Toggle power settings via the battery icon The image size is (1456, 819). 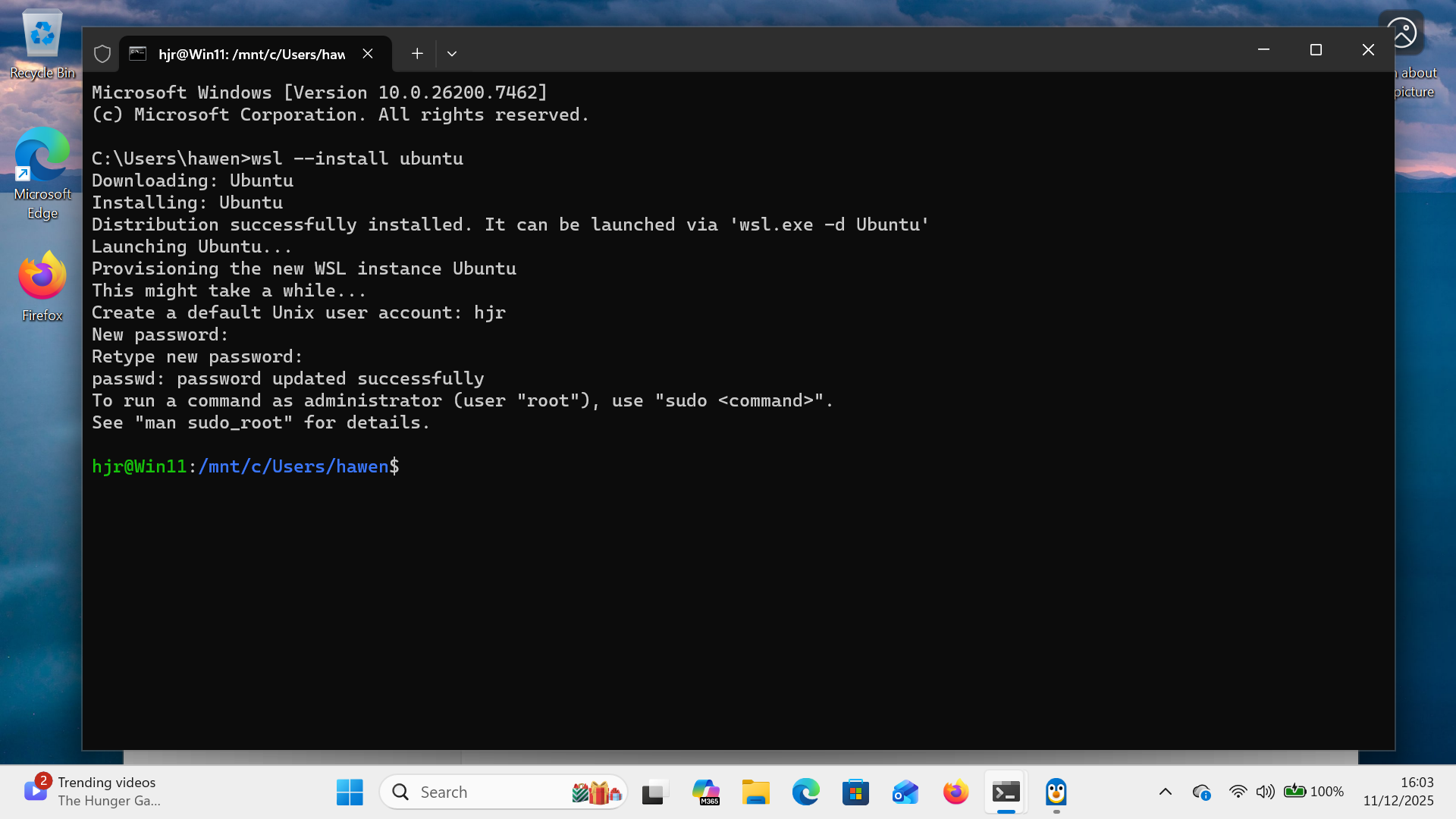(x=1297, y=792)
